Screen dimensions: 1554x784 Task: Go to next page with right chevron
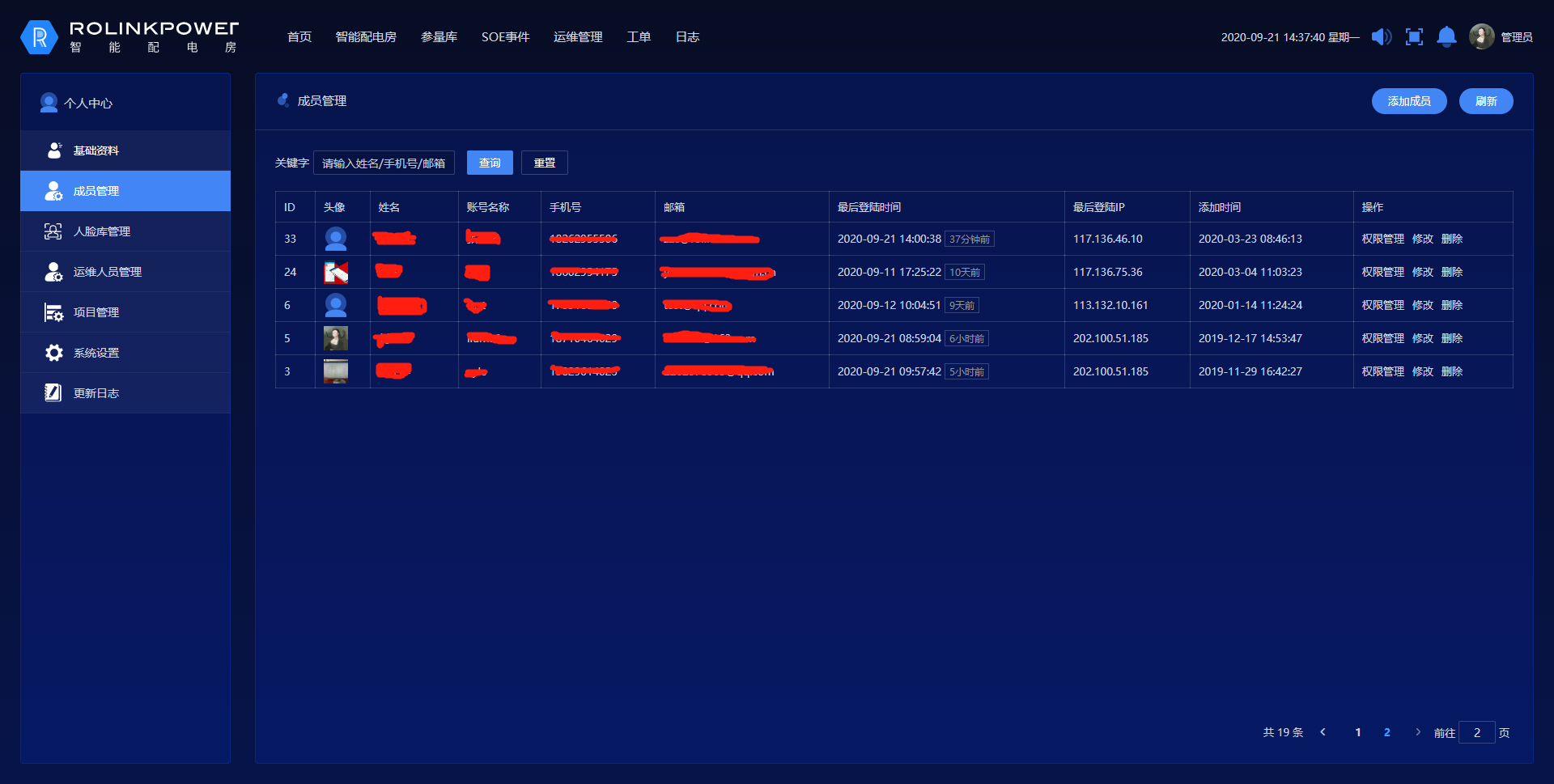[x=1418, y=732]
